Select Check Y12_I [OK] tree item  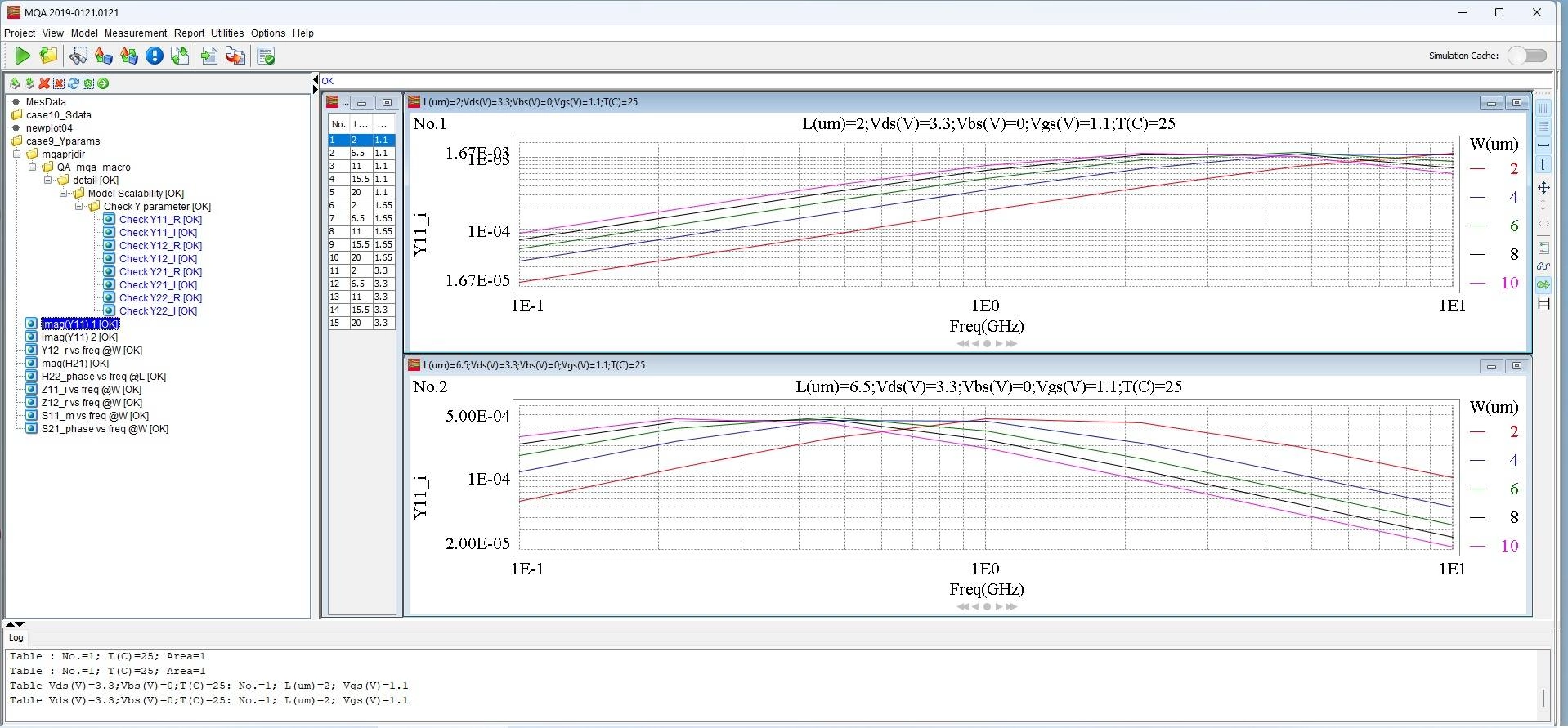point(158,258)
